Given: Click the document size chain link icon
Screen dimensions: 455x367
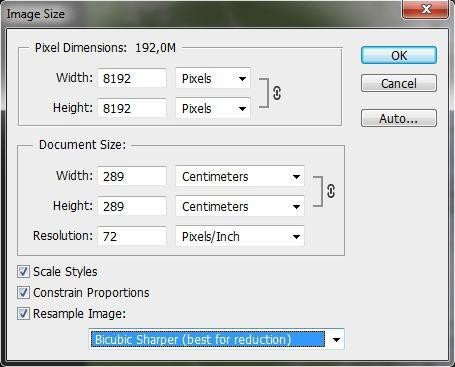Looking at the screenshot, I should point(331,191).
